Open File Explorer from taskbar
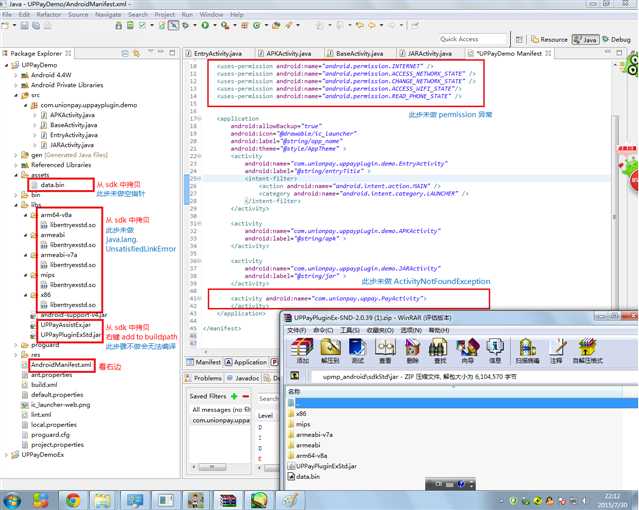The width and height of the screenshot is (639, 510). (x=103, y=500)
